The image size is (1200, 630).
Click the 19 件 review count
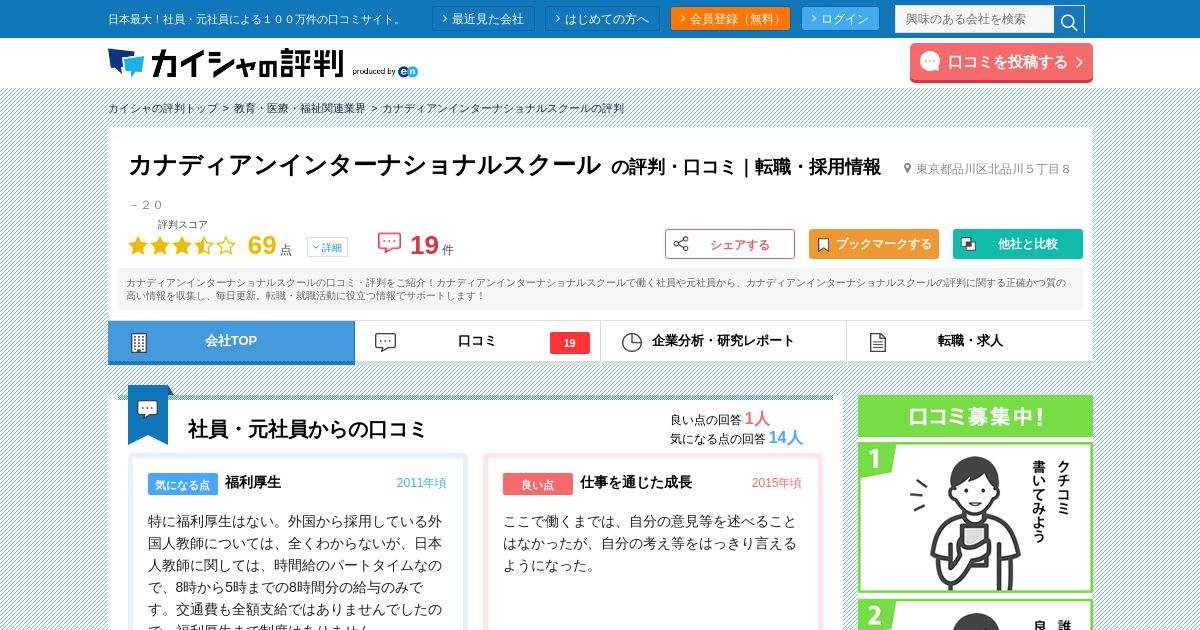[x=432, y=245]
